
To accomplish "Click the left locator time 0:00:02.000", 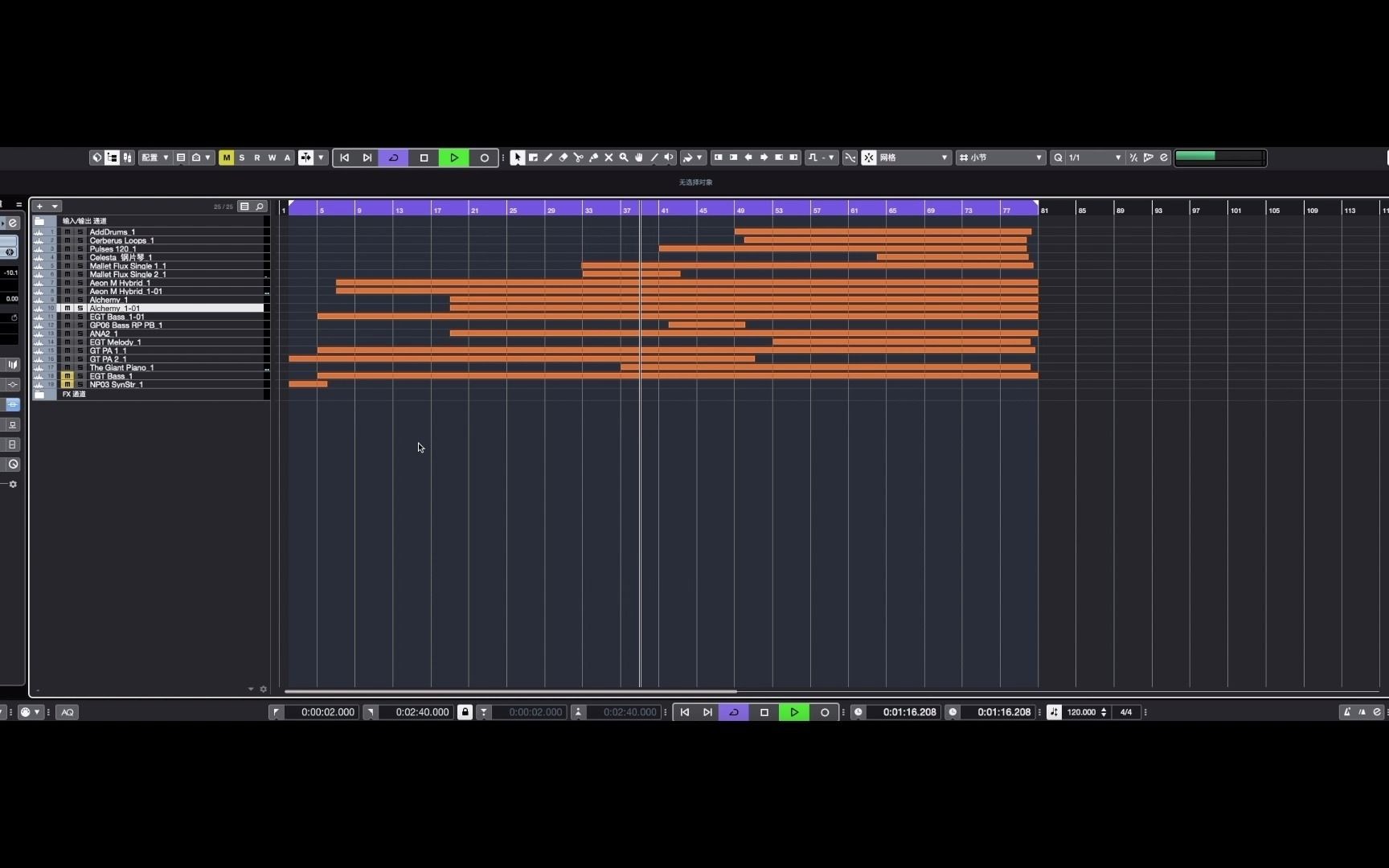I will click(x=327, y=712).
